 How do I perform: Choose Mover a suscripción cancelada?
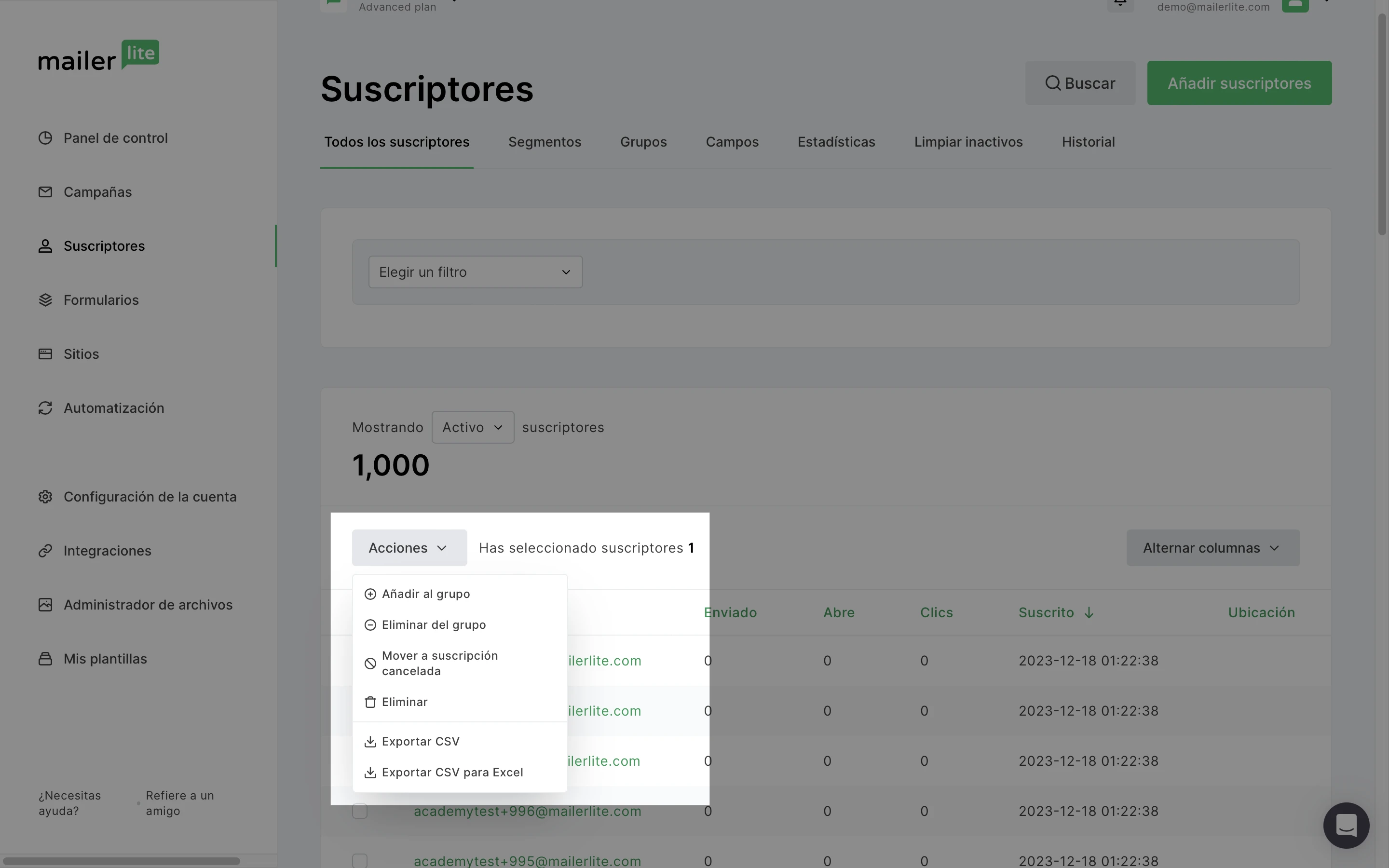click(x=460, y=664)
